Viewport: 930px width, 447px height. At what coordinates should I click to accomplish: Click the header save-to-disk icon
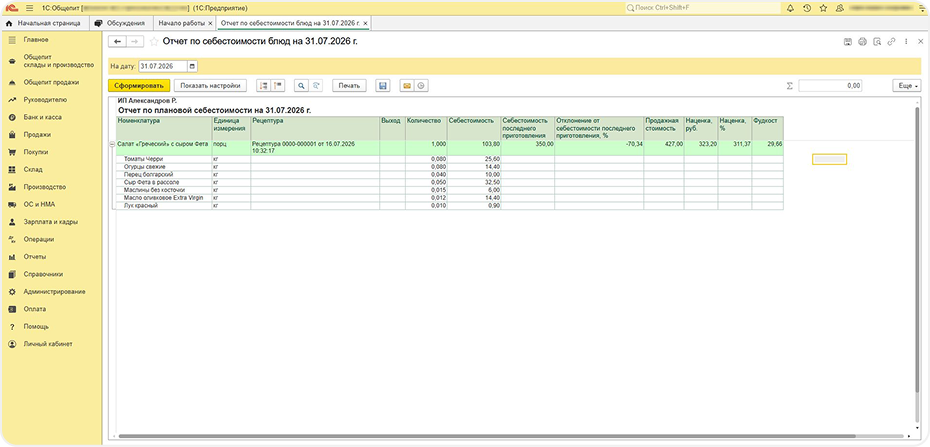tap(848, 41)
